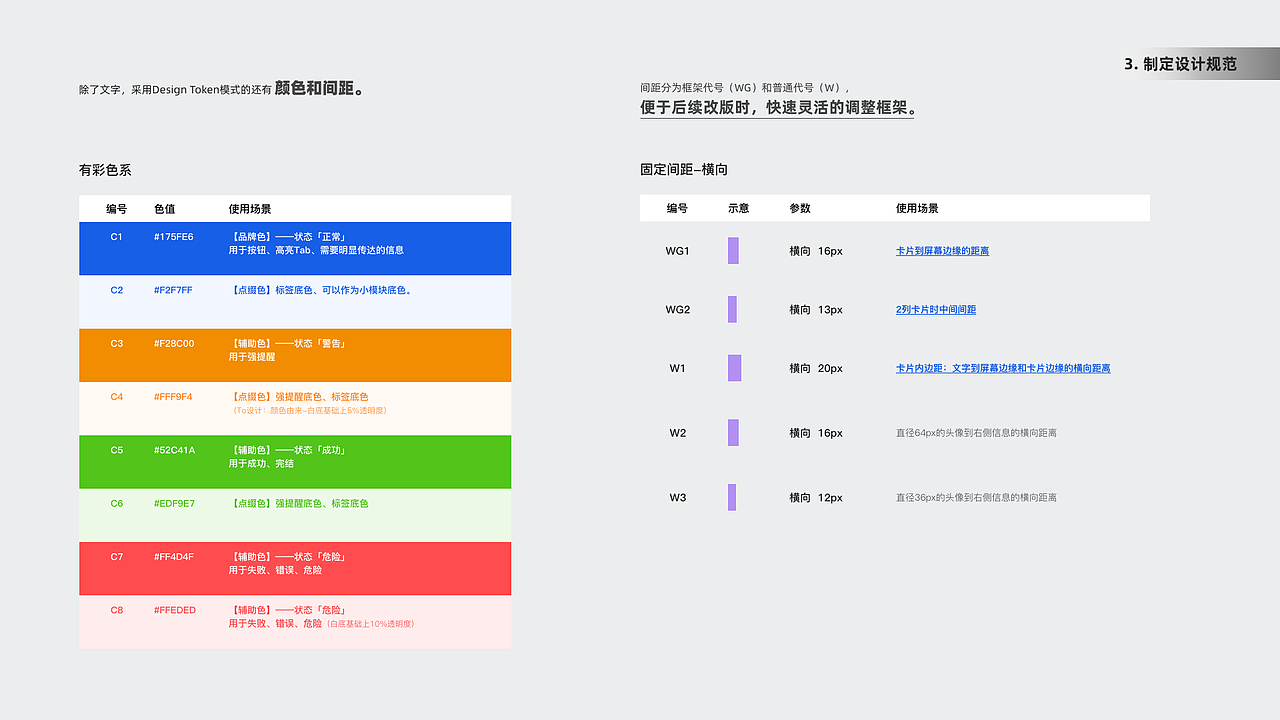Click the heading 3. 制定设计规范
This screenshot has height=720, width=1280.
tap(1180, 64)
